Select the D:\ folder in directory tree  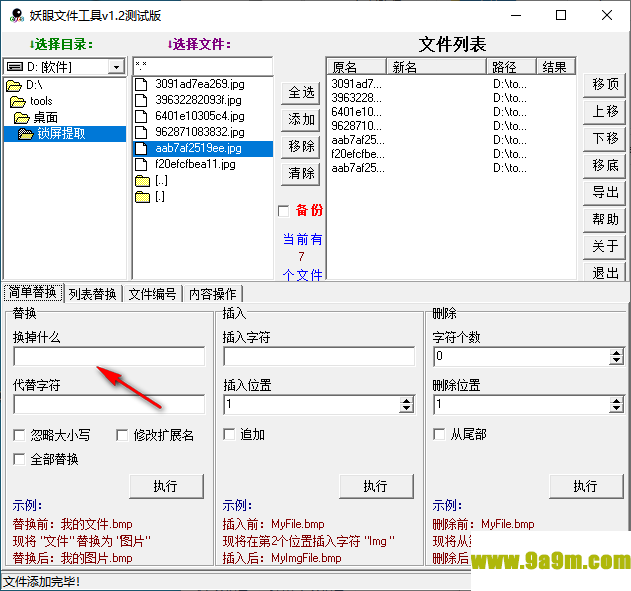coord(25,85)
